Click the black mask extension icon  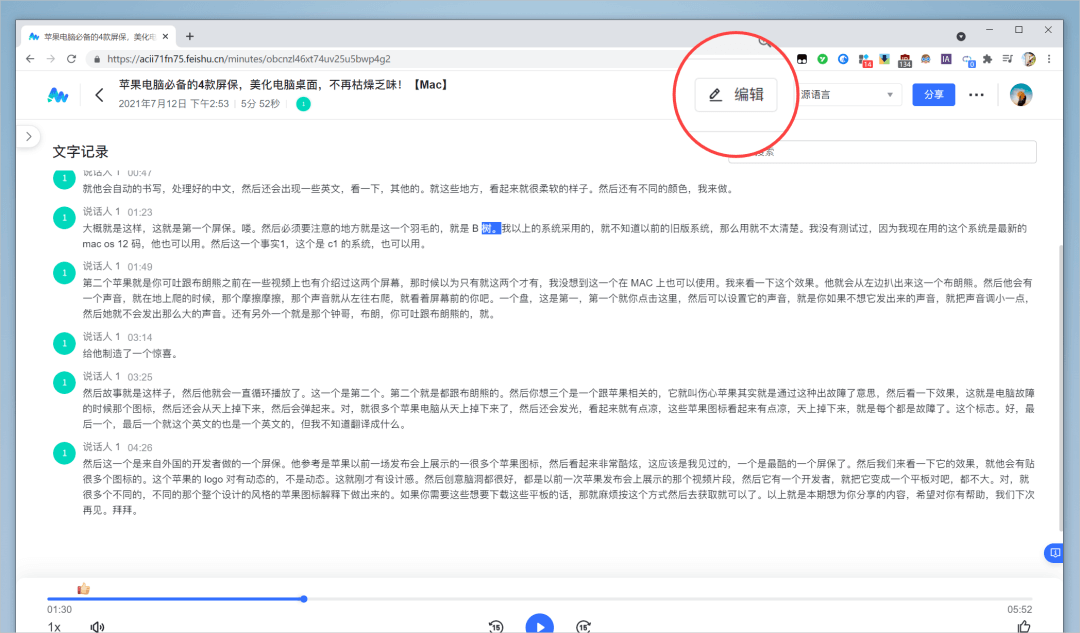pos(802,59)
